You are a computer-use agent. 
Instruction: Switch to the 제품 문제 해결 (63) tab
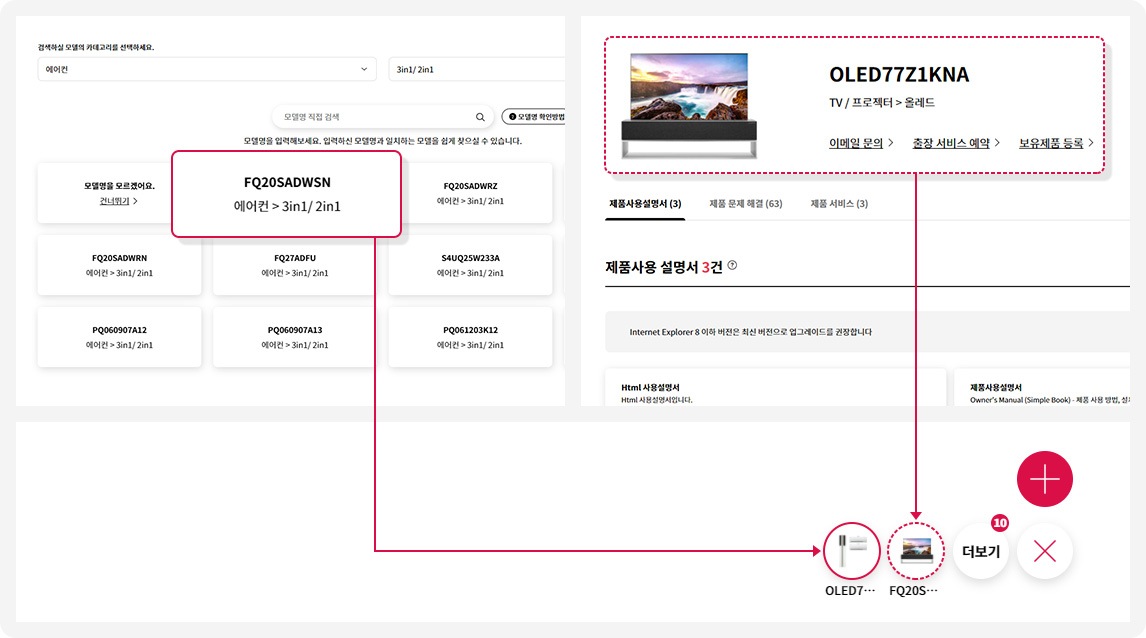point(745,204)
